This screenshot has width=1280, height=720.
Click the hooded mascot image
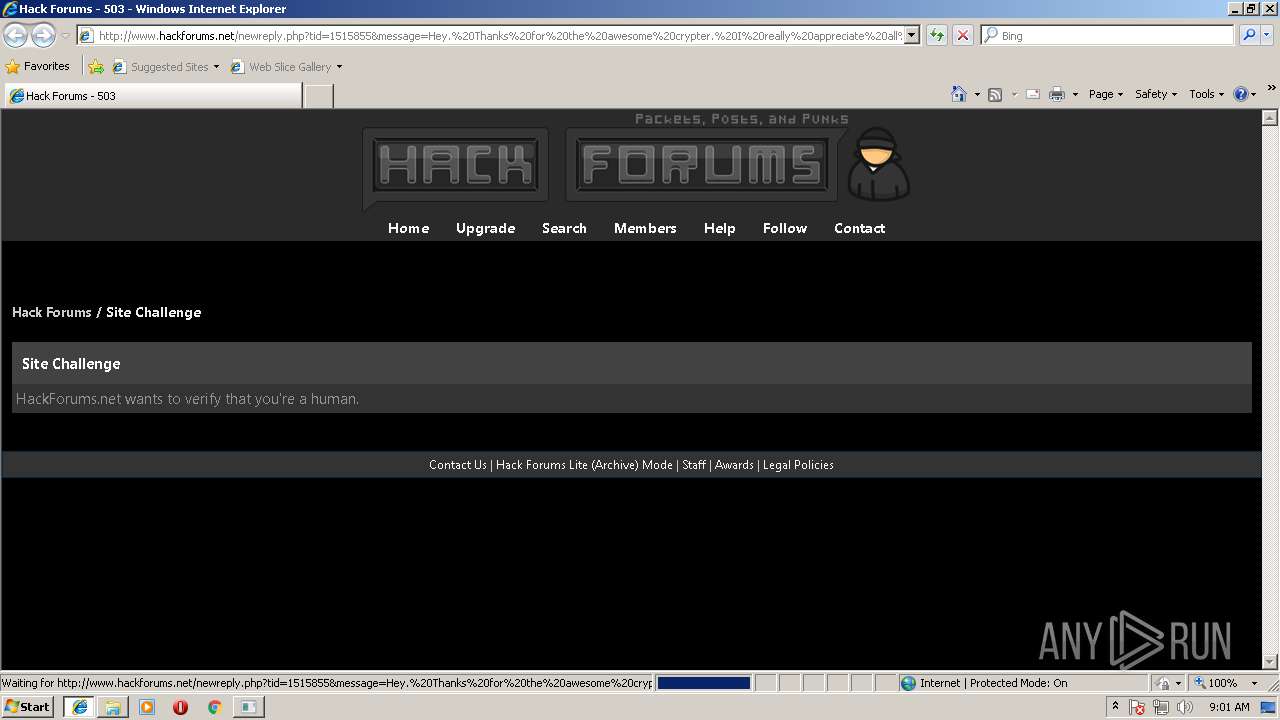tap(878, 164)
